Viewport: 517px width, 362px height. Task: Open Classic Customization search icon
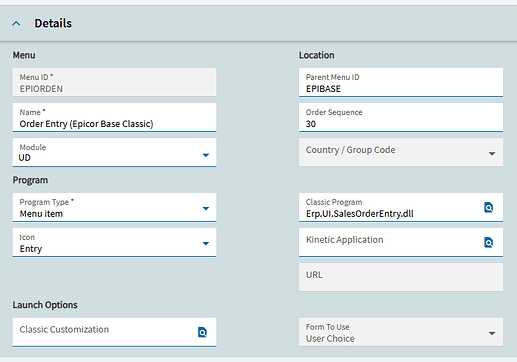[202, 332]
